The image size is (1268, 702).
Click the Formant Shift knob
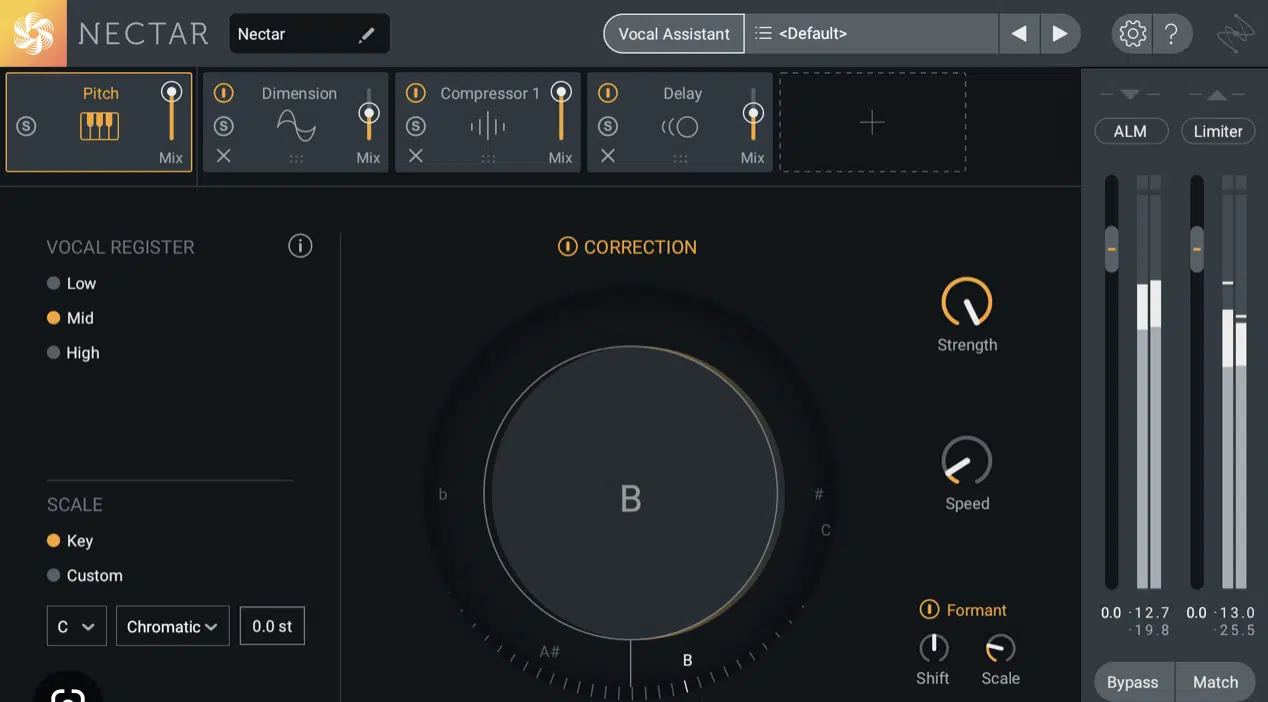[933, 648]
